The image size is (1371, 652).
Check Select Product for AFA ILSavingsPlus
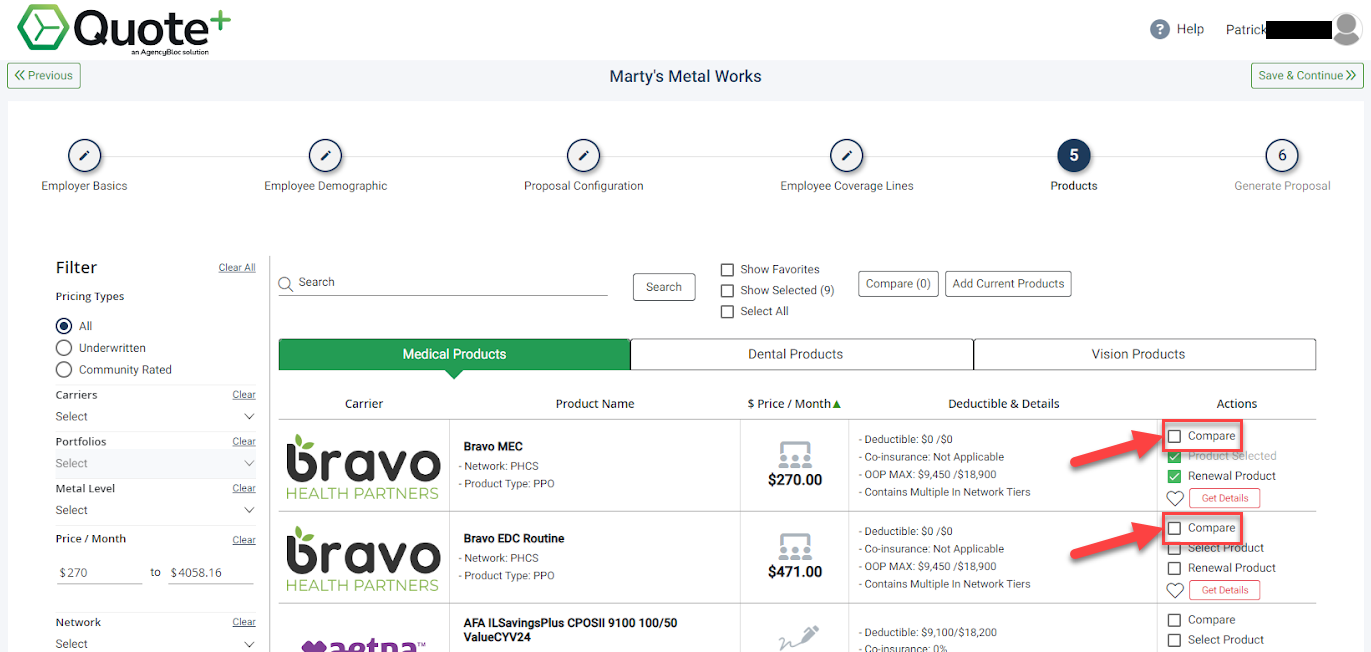pyautogui.click(x=1175, y=640)
